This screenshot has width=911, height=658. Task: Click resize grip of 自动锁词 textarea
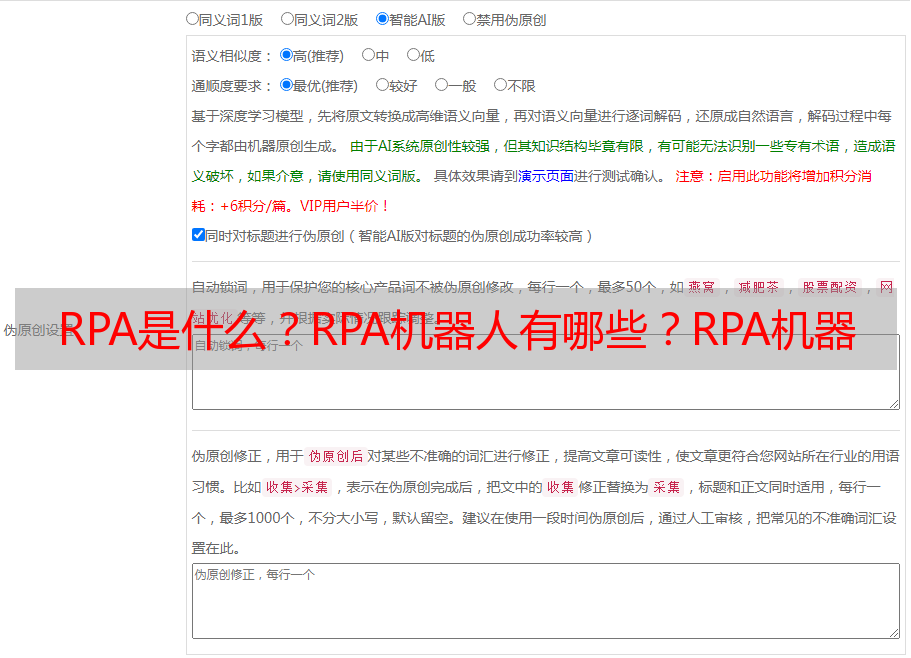point(894,404)
